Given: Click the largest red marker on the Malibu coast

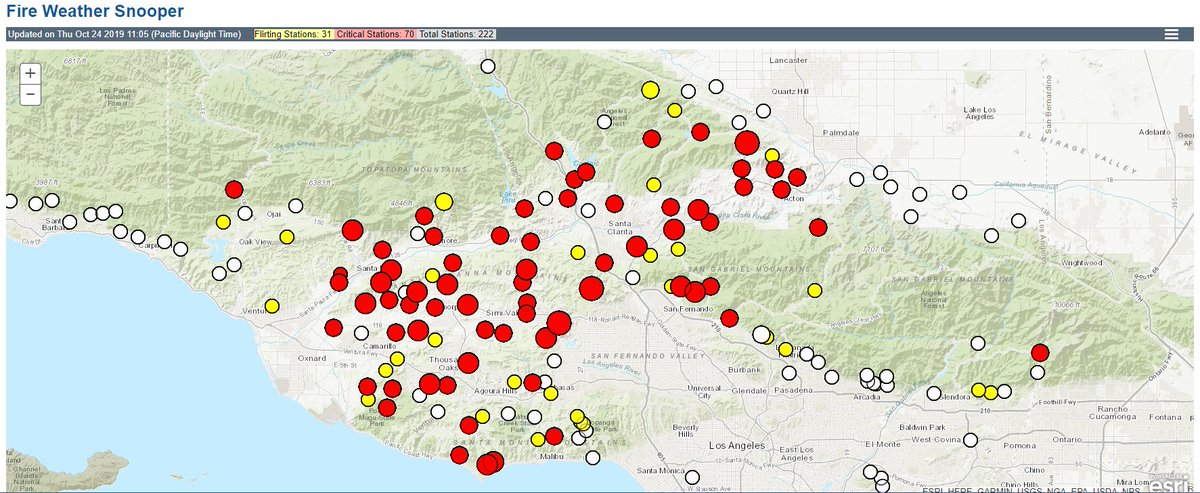Looking at the screenshot, I should 488,464.
